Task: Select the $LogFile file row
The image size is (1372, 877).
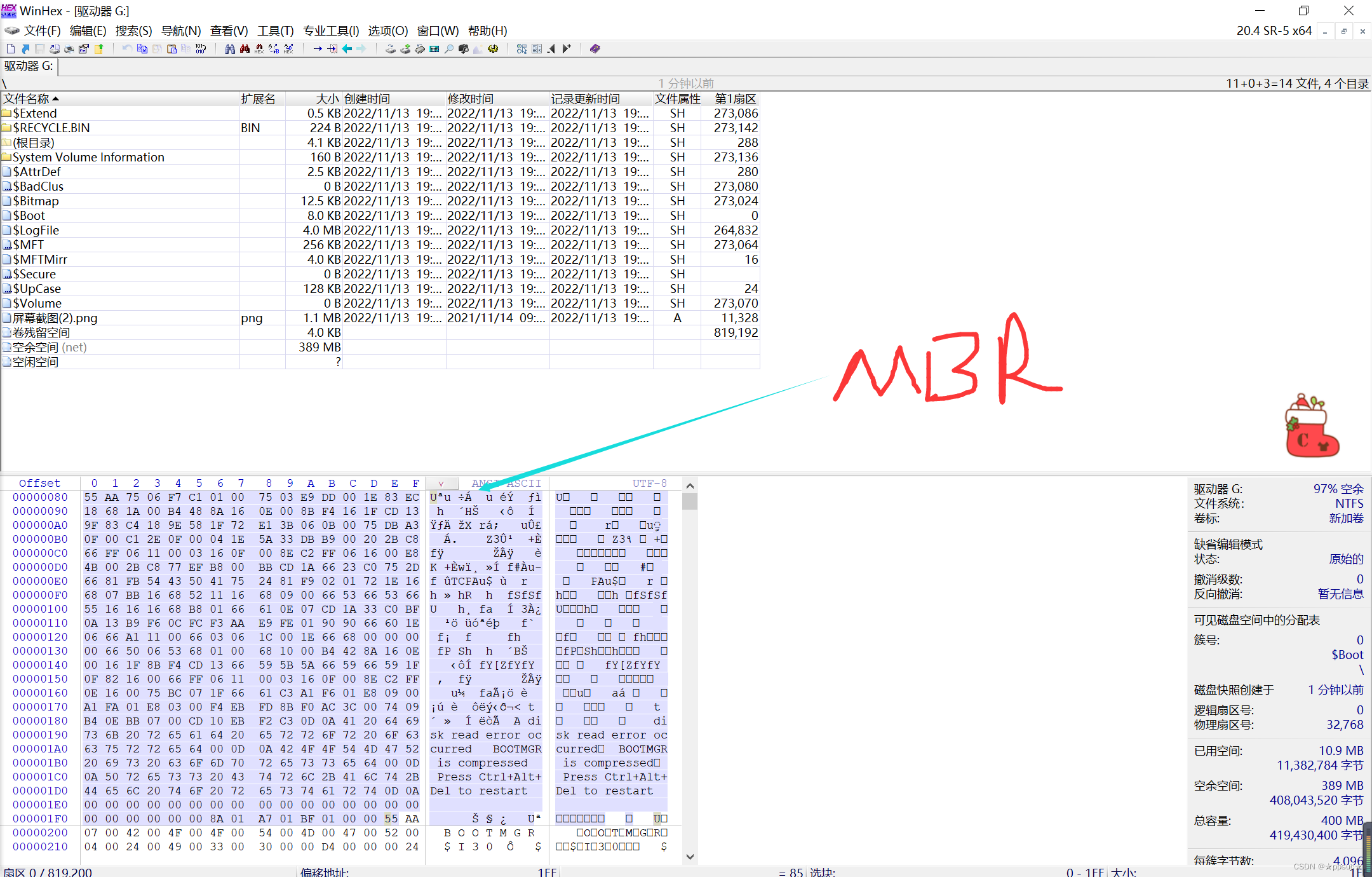Action: [x=380, y=231]
